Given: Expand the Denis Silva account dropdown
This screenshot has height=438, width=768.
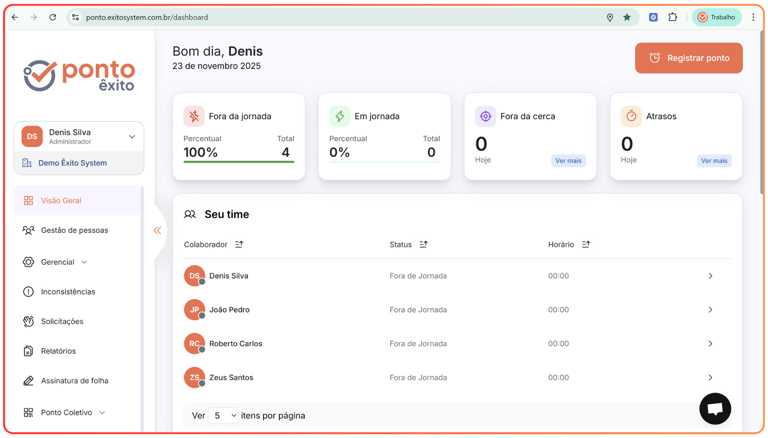Looking at the screenshot, I should tap(131, 136).
